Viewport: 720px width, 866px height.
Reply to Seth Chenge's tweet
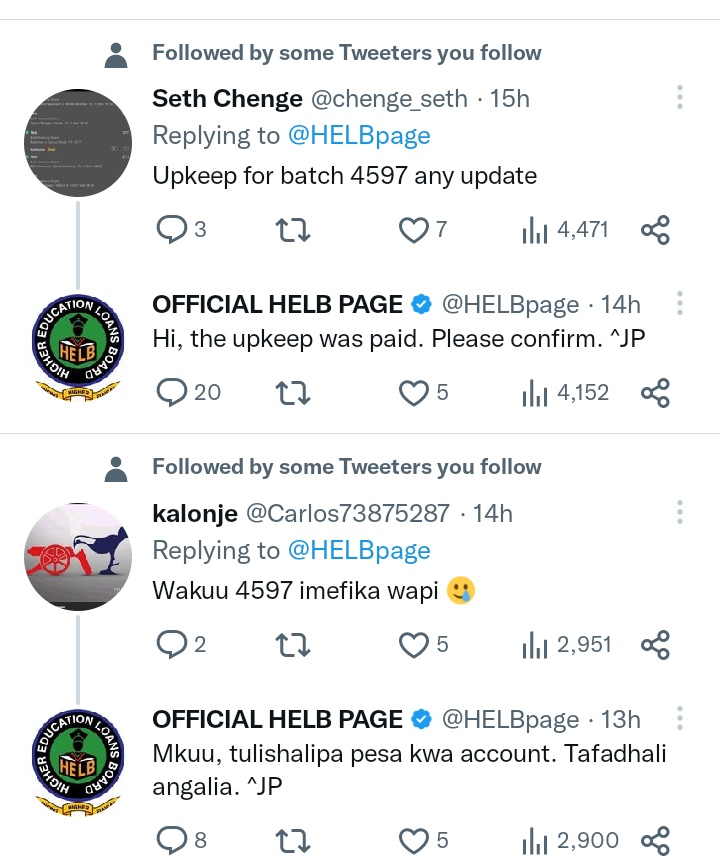172,229
